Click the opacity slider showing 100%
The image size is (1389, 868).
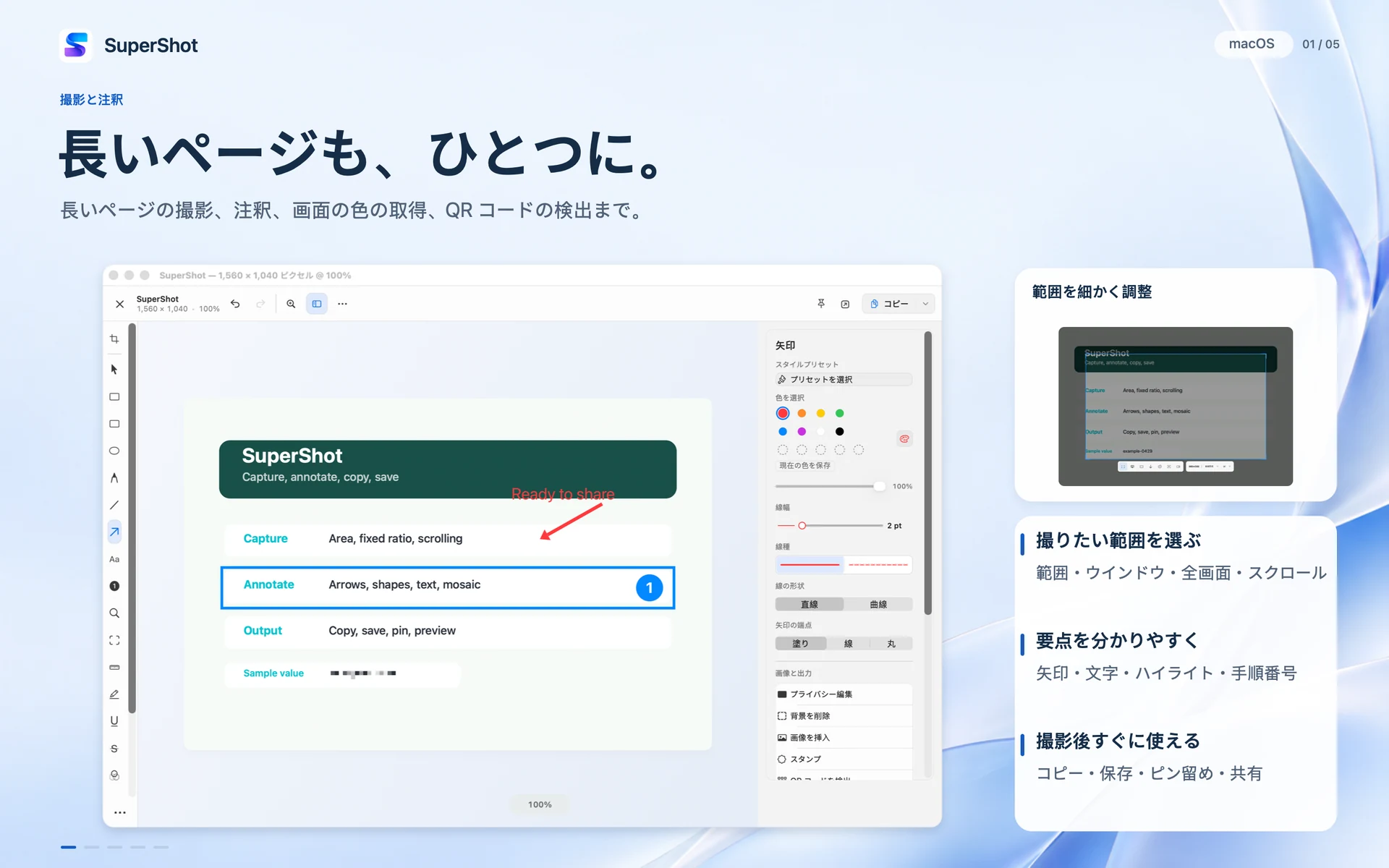point(831,486)
